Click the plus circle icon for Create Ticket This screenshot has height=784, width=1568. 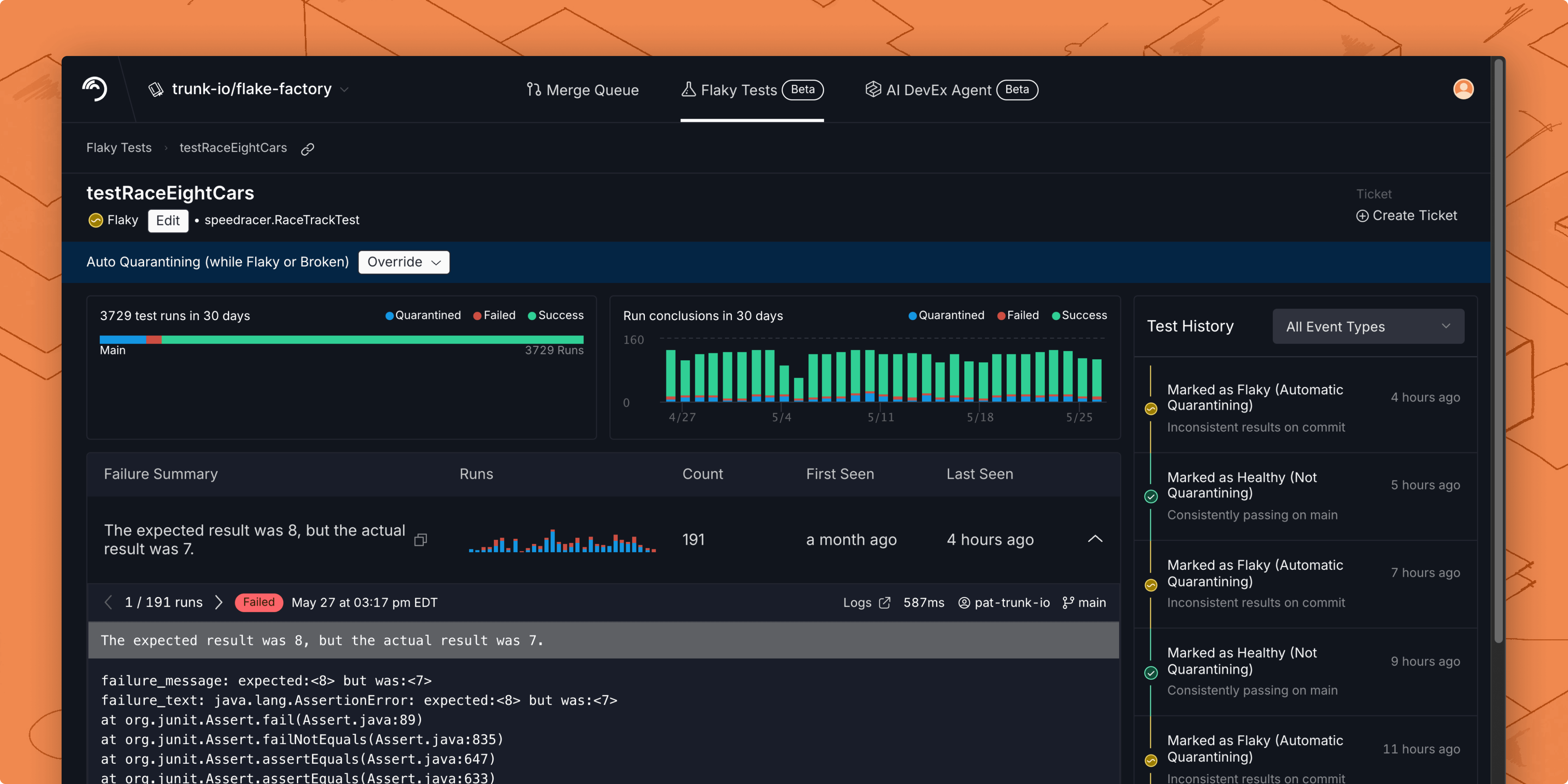pyautogui.click(x=1362, y=216)
